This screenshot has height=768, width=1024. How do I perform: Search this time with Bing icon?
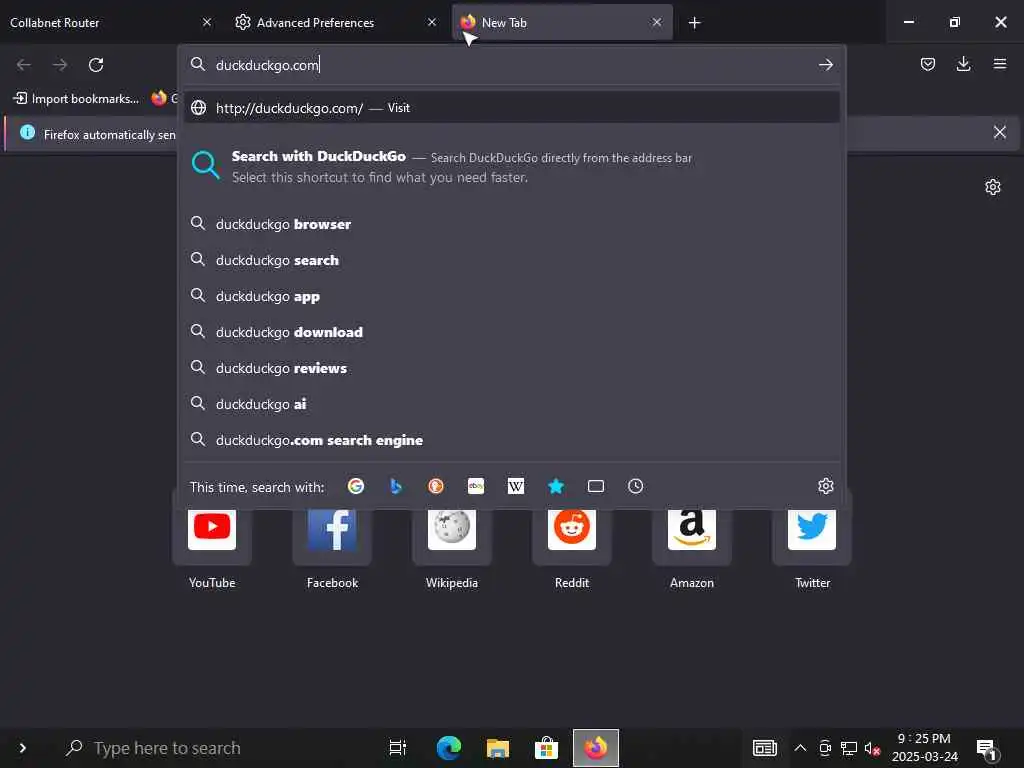(396, 486)
